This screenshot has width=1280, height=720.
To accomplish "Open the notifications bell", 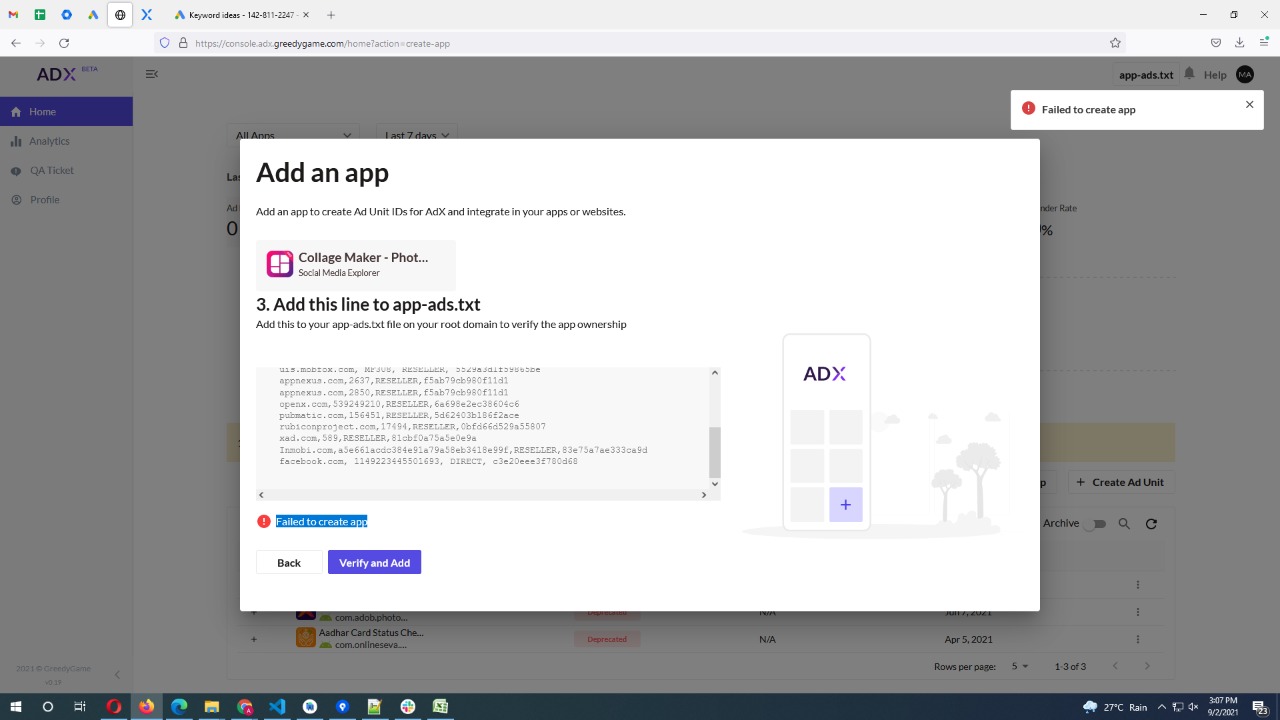I will click(x=1189, y=74).
